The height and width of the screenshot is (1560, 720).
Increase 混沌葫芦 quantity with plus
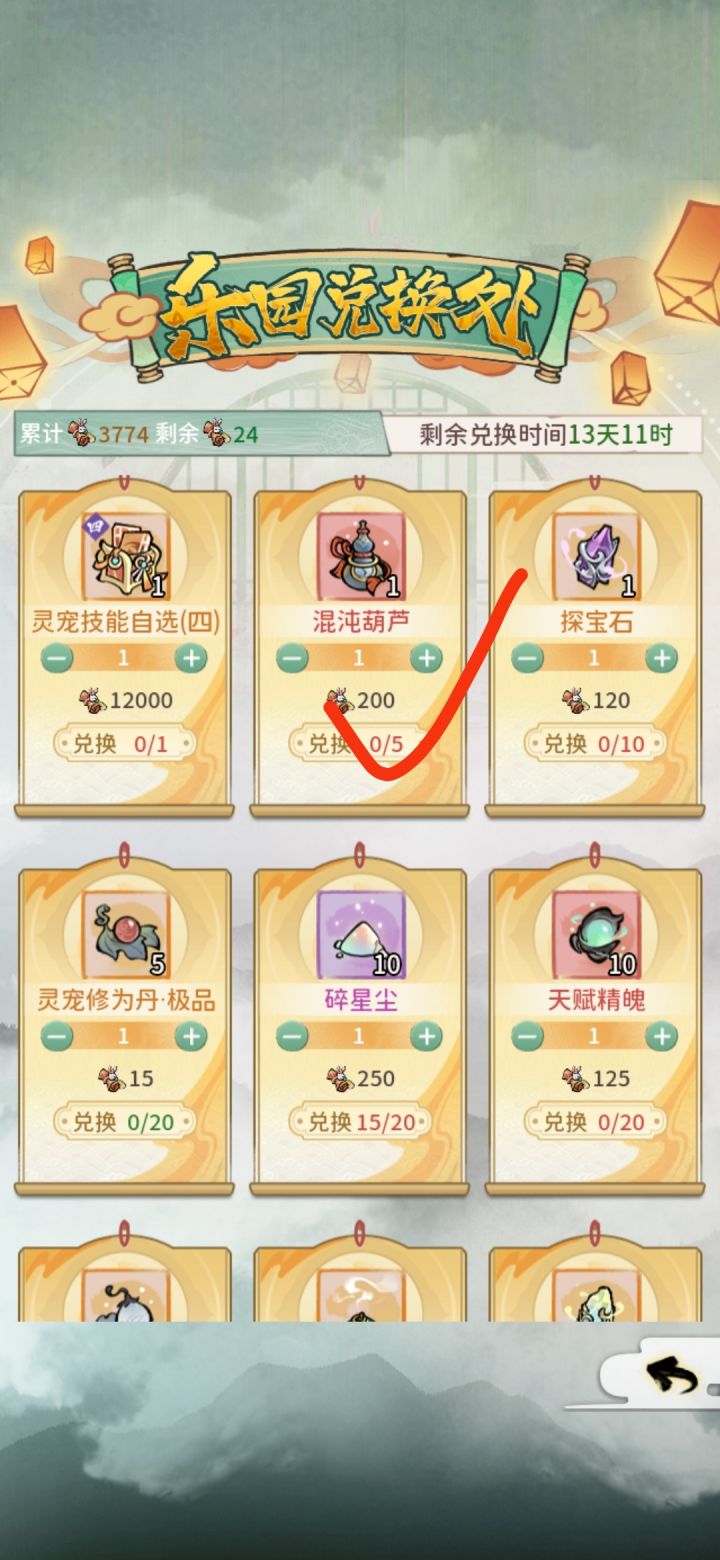pos(427,658)
